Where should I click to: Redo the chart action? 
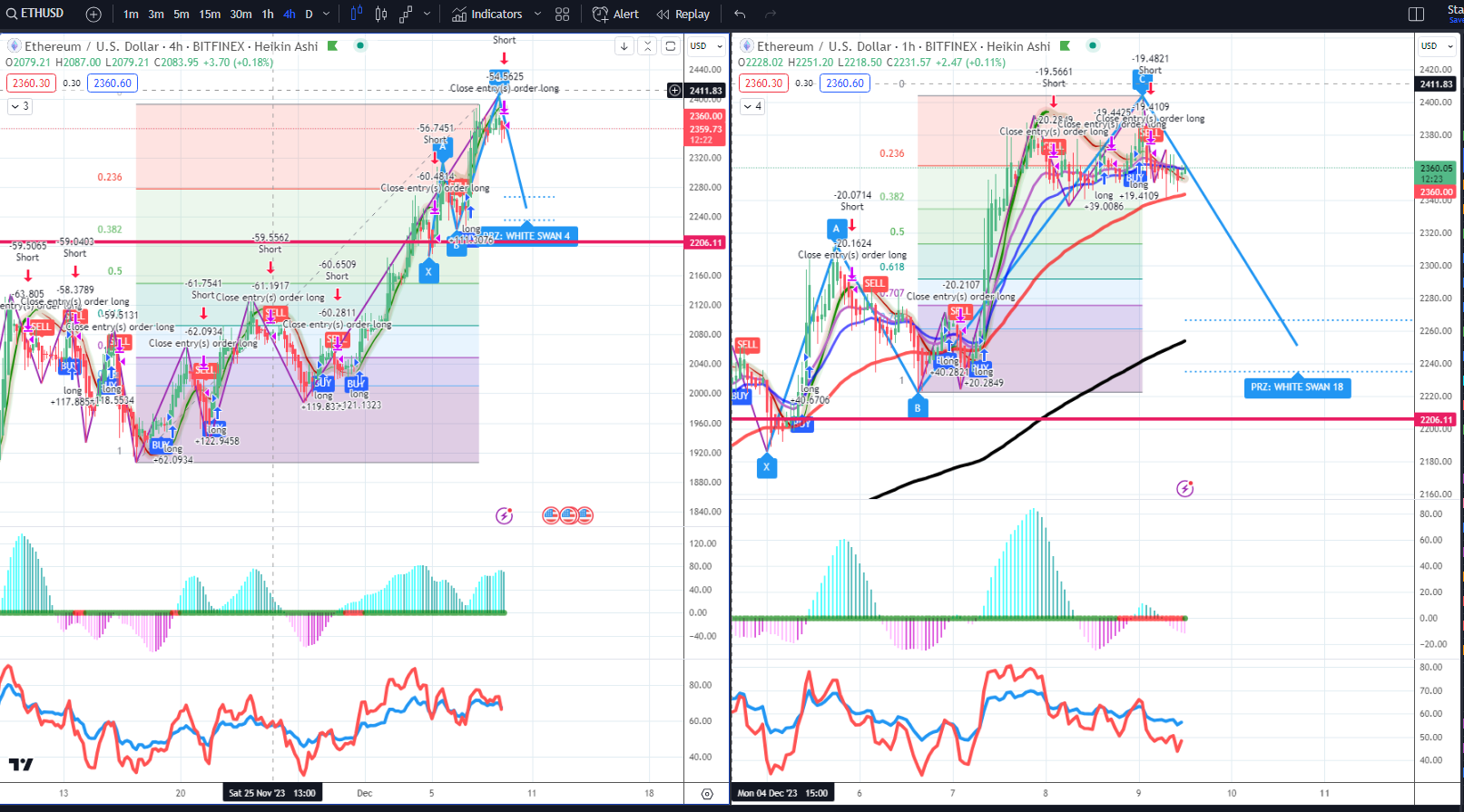[771, 14]
